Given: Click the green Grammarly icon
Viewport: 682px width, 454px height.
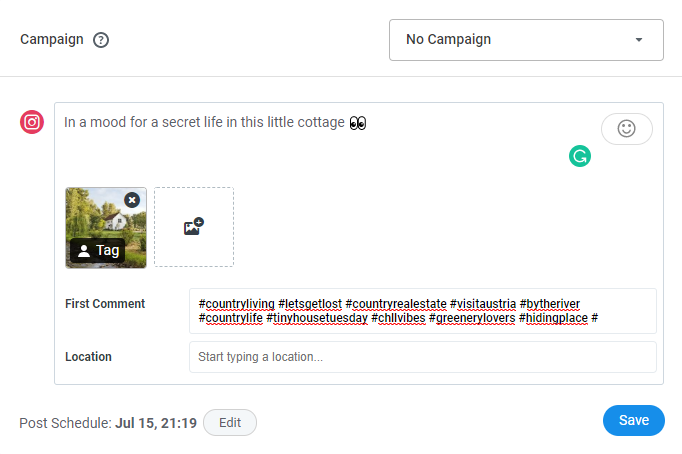Looking at the screenshot, I should [x=579, y=155].
